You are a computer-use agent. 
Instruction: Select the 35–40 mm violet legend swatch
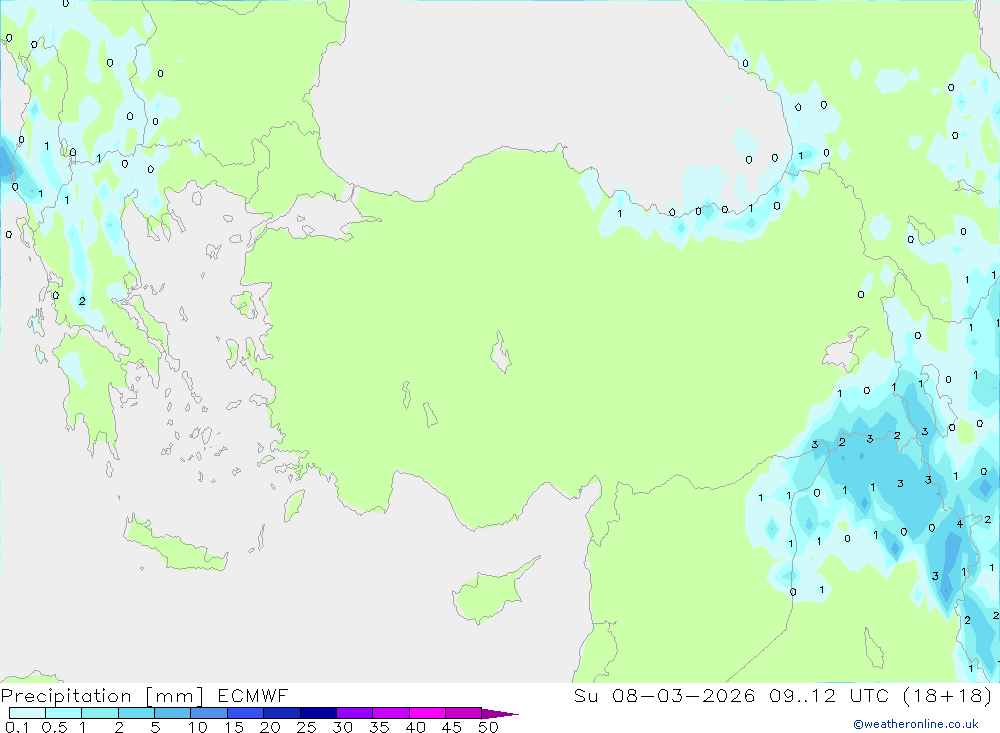pos(390,713)
